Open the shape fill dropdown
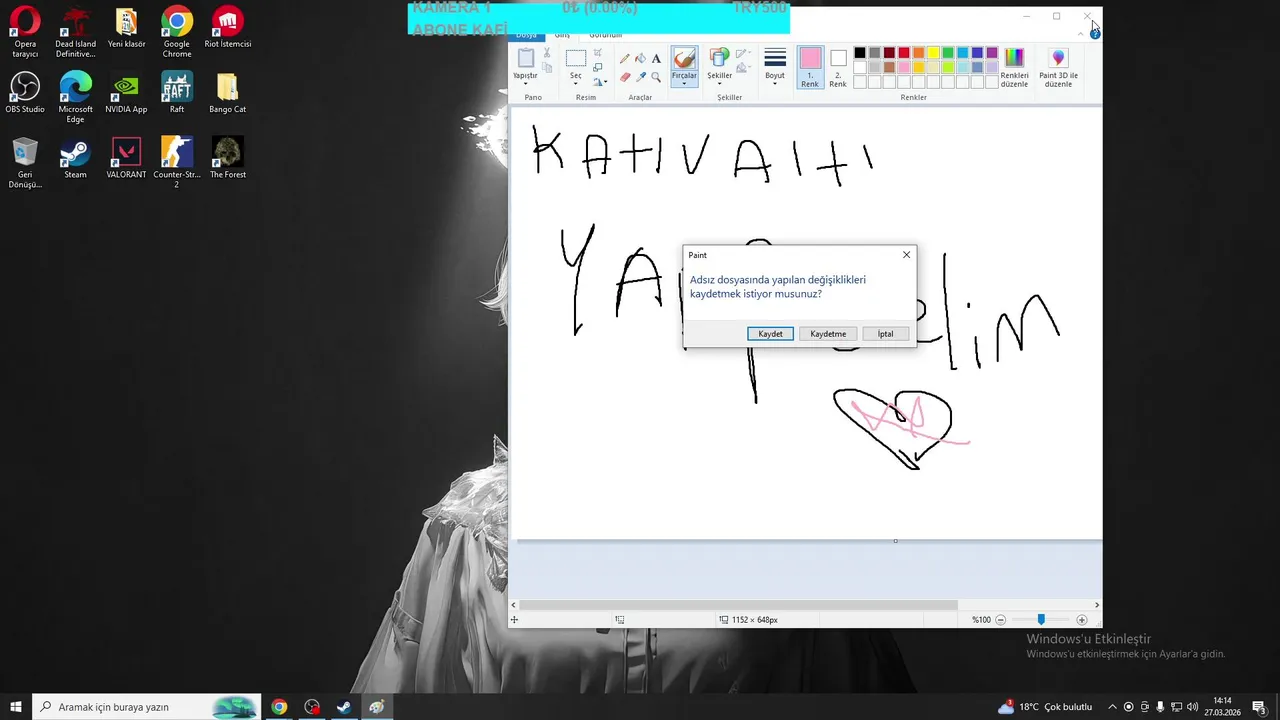This screenshot has width=1280, height=720. pos(743,68)
